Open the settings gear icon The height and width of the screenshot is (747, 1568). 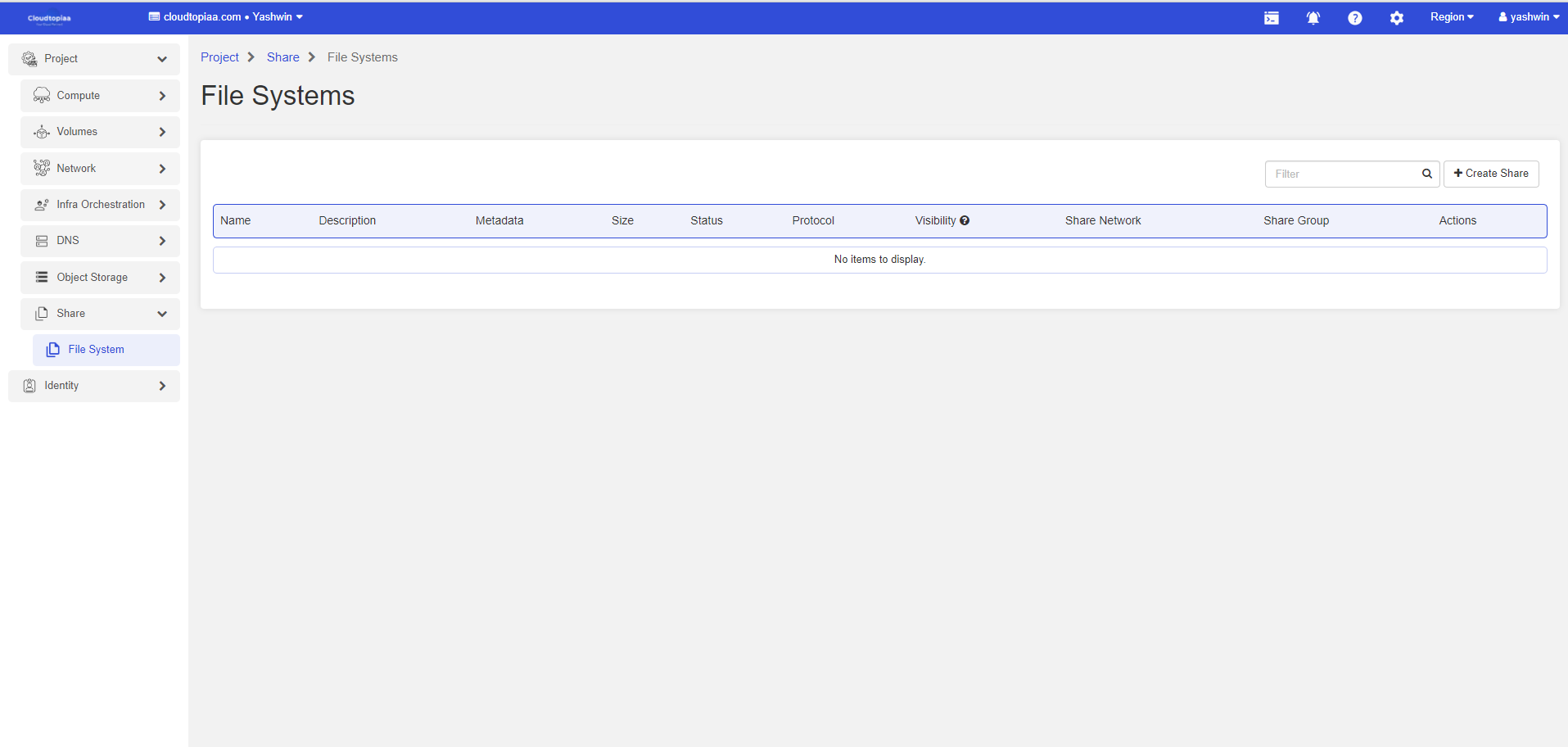pos(1396,18)
